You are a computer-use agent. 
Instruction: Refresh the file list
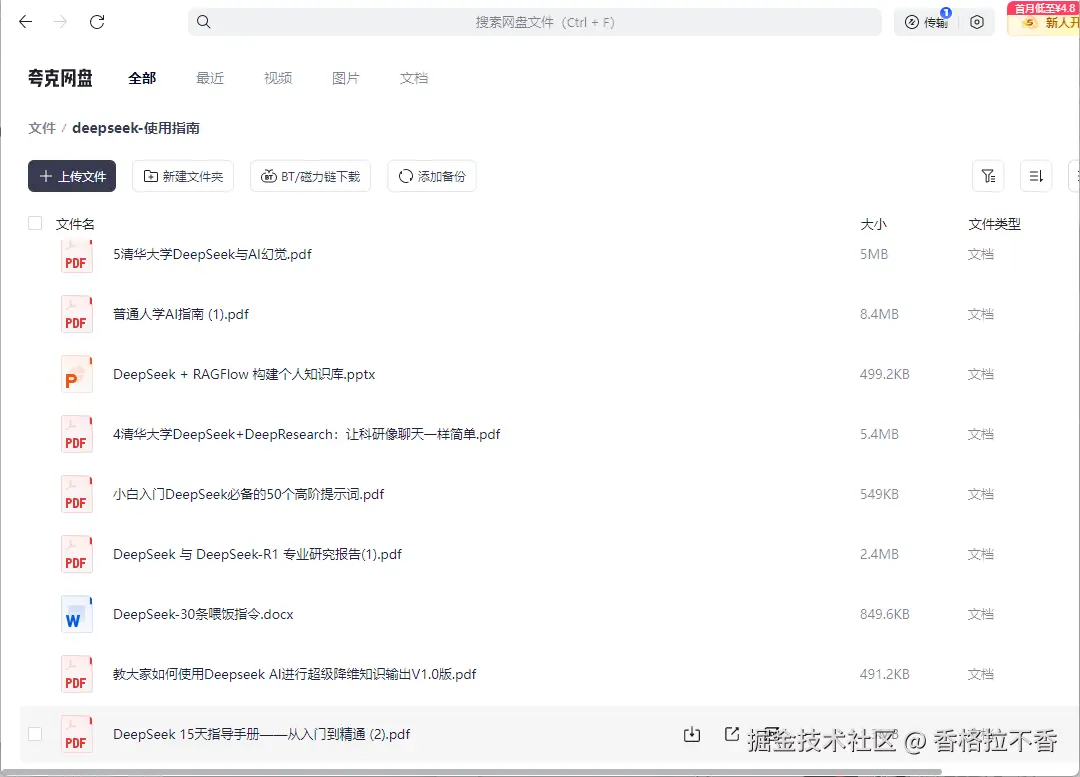[x=96, y=21]
